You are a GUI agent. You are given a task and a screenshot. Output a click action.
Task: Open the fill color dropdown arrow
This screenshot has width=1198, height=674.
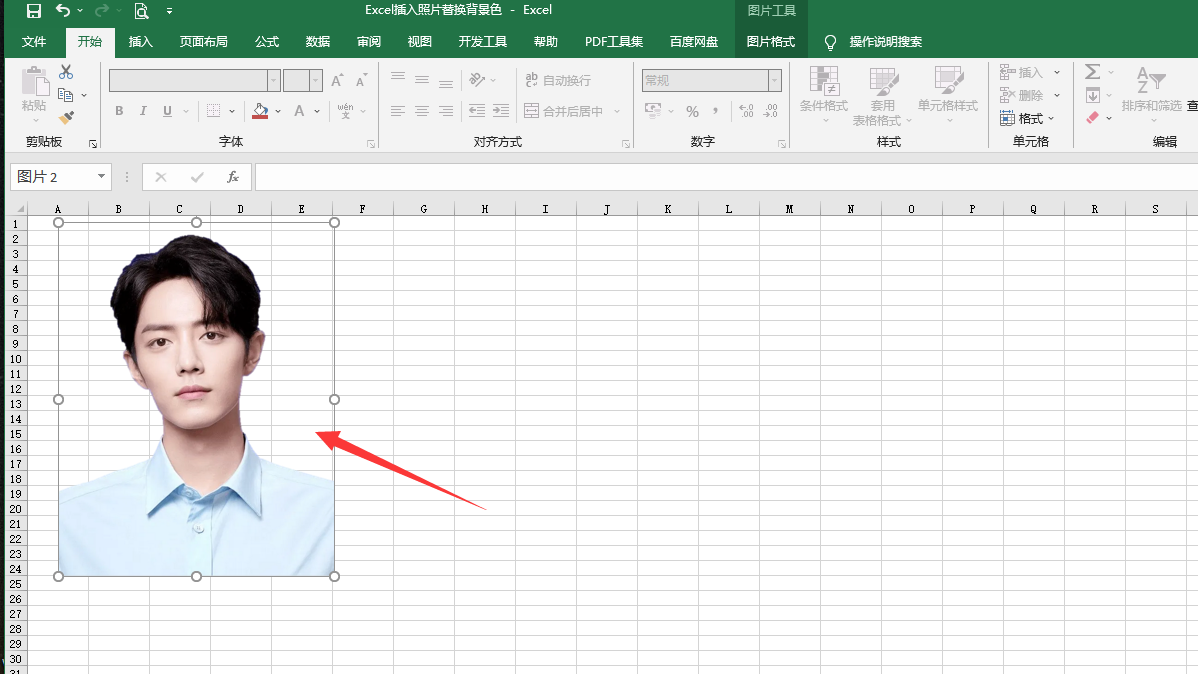(278, 111)
